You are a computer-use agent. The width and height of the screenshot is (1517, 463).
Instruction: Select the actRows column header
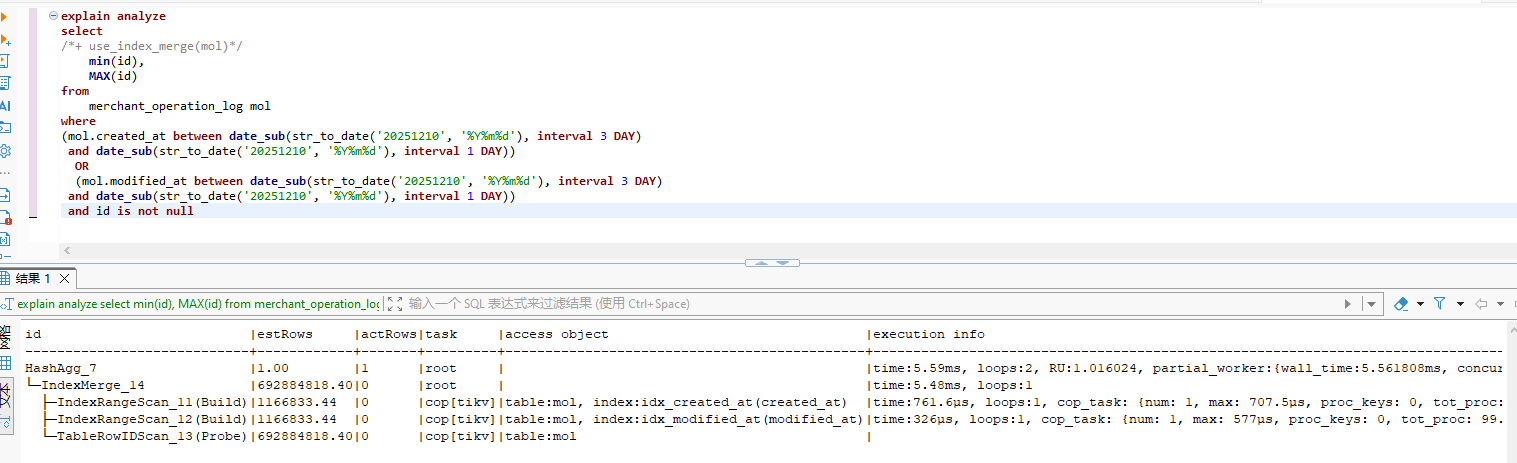tap(389, 334)
